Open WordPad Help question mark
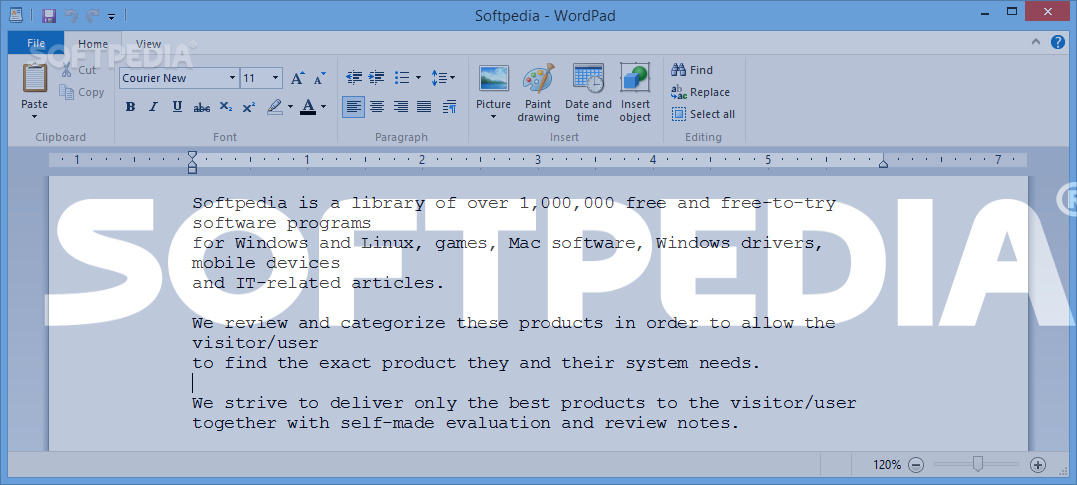 pos(1058,43)
